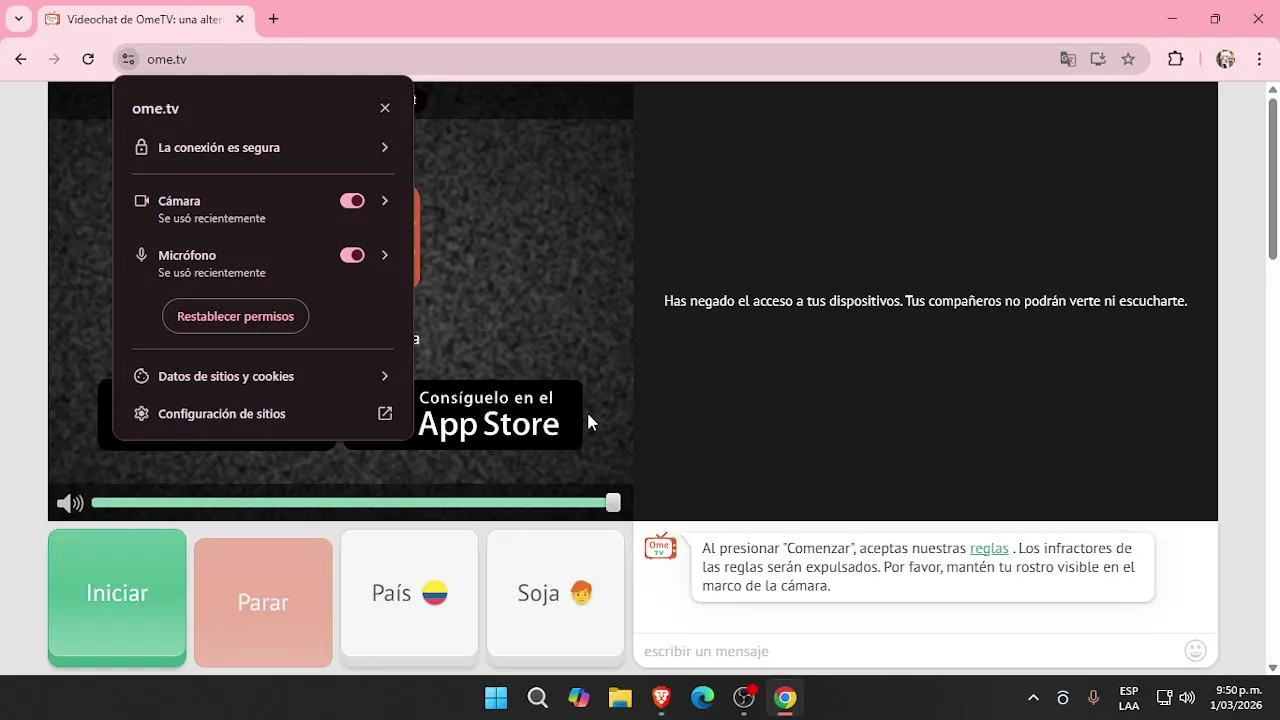
Task: Open Chrome three-dot menu
Action: click(1259, 59)
